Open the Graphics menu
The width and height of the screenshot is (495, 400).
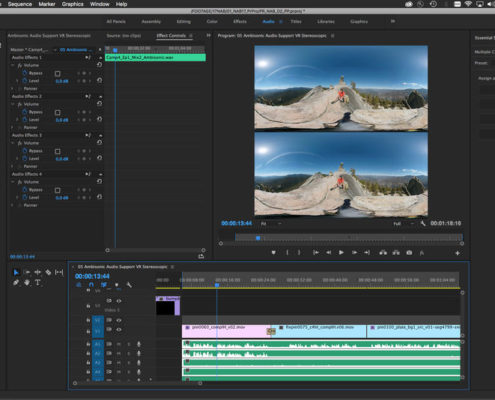coord(72,4)
